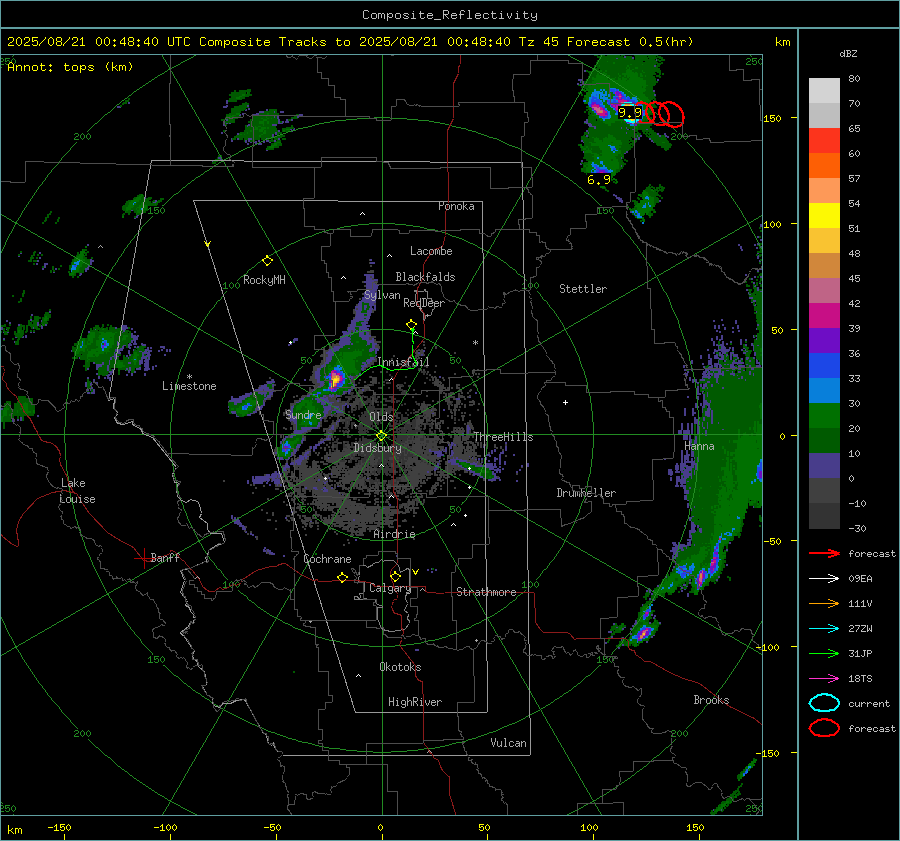Image resolution: width=900 pixels, height=841 pixels.
Task: Click the green swatch below 30 dBZ
Action: 824,416
